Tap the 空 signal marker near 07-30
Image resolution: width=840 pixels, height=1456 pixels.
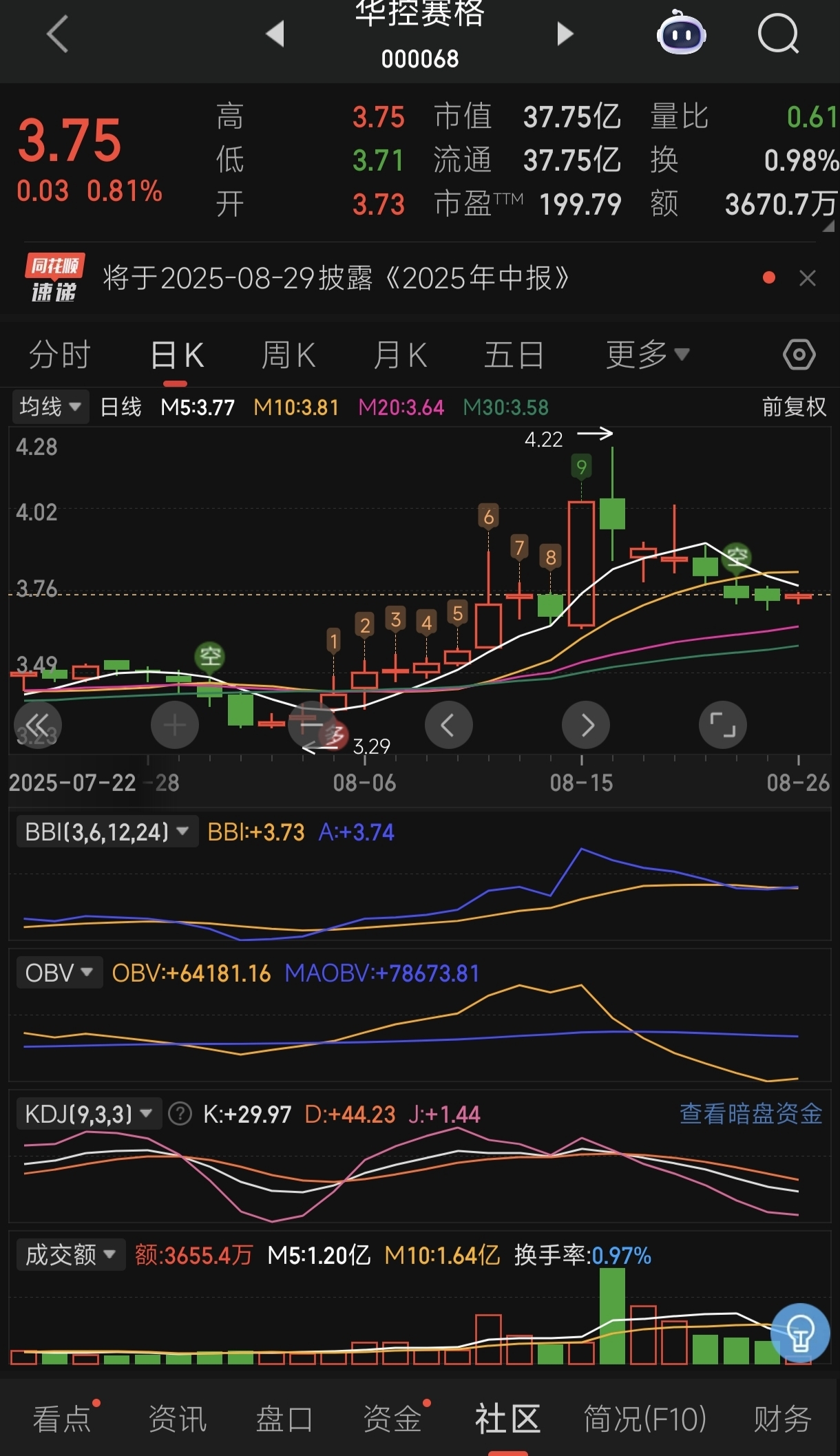[210, 656]
